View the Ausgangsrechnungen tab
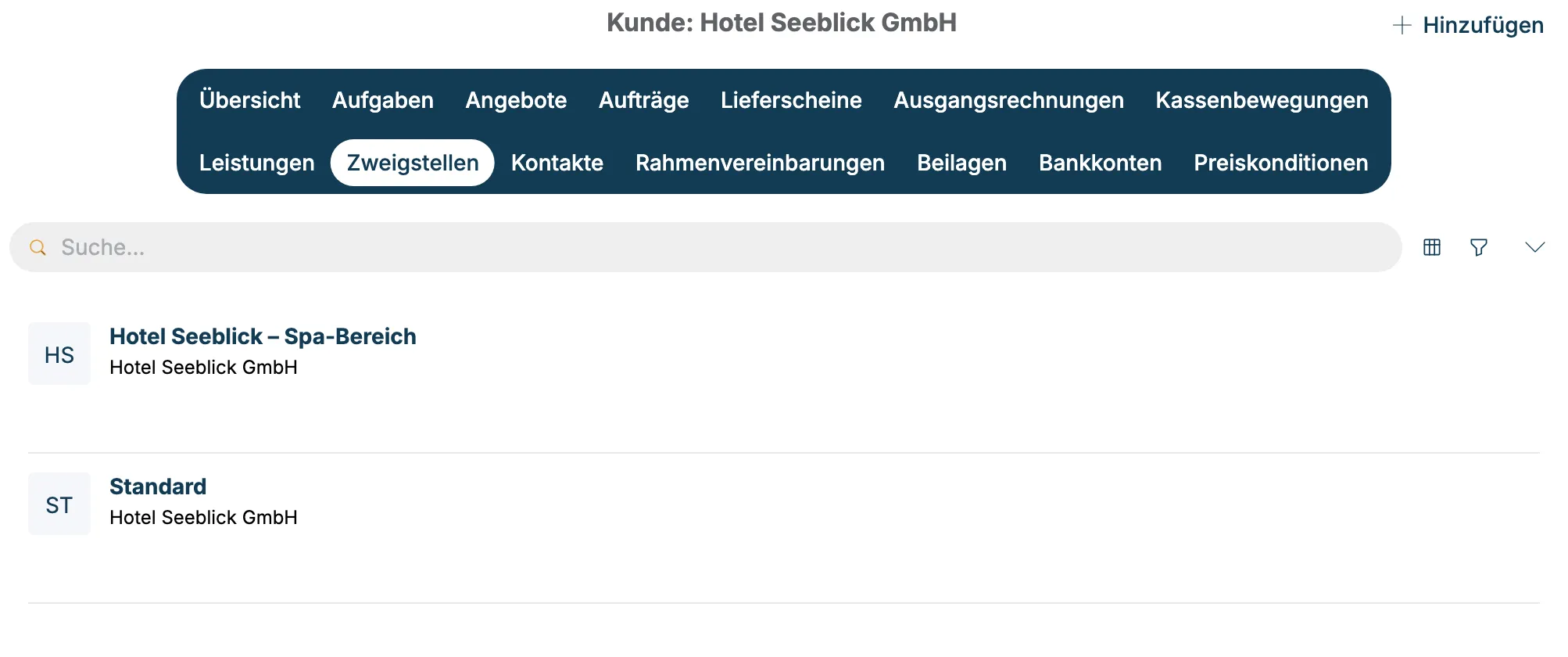 [x=1008, y=100]
